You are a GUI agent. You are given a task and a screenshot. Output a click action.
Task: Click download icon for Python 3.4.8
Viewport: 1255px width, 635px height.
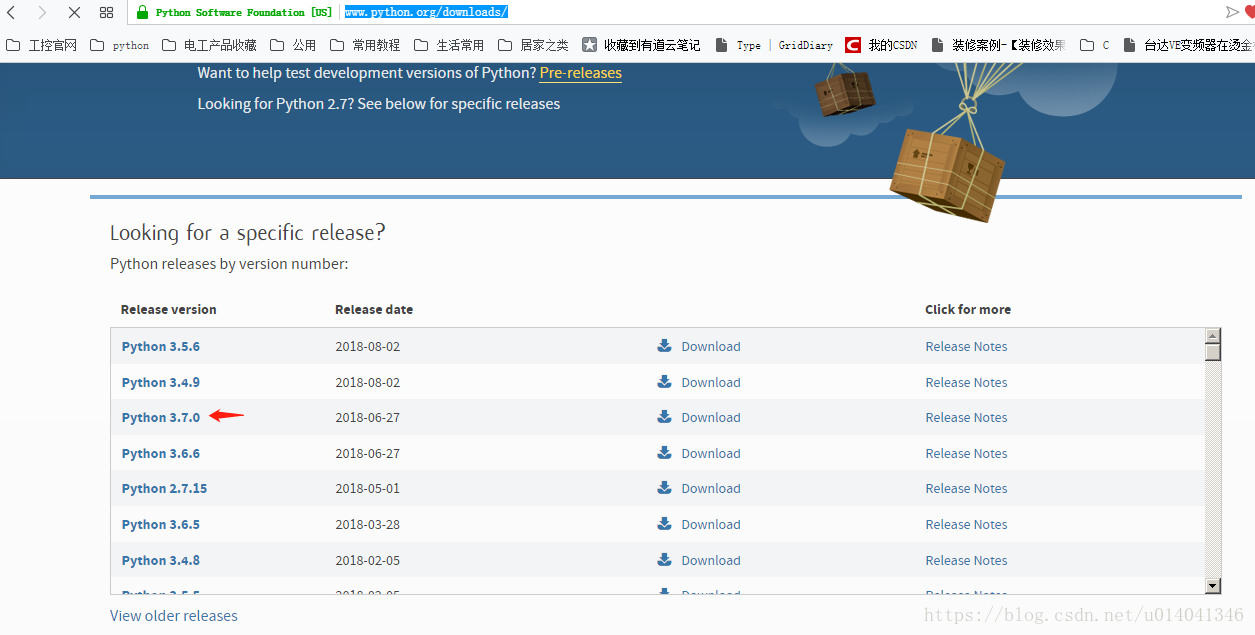click(664, 560)
